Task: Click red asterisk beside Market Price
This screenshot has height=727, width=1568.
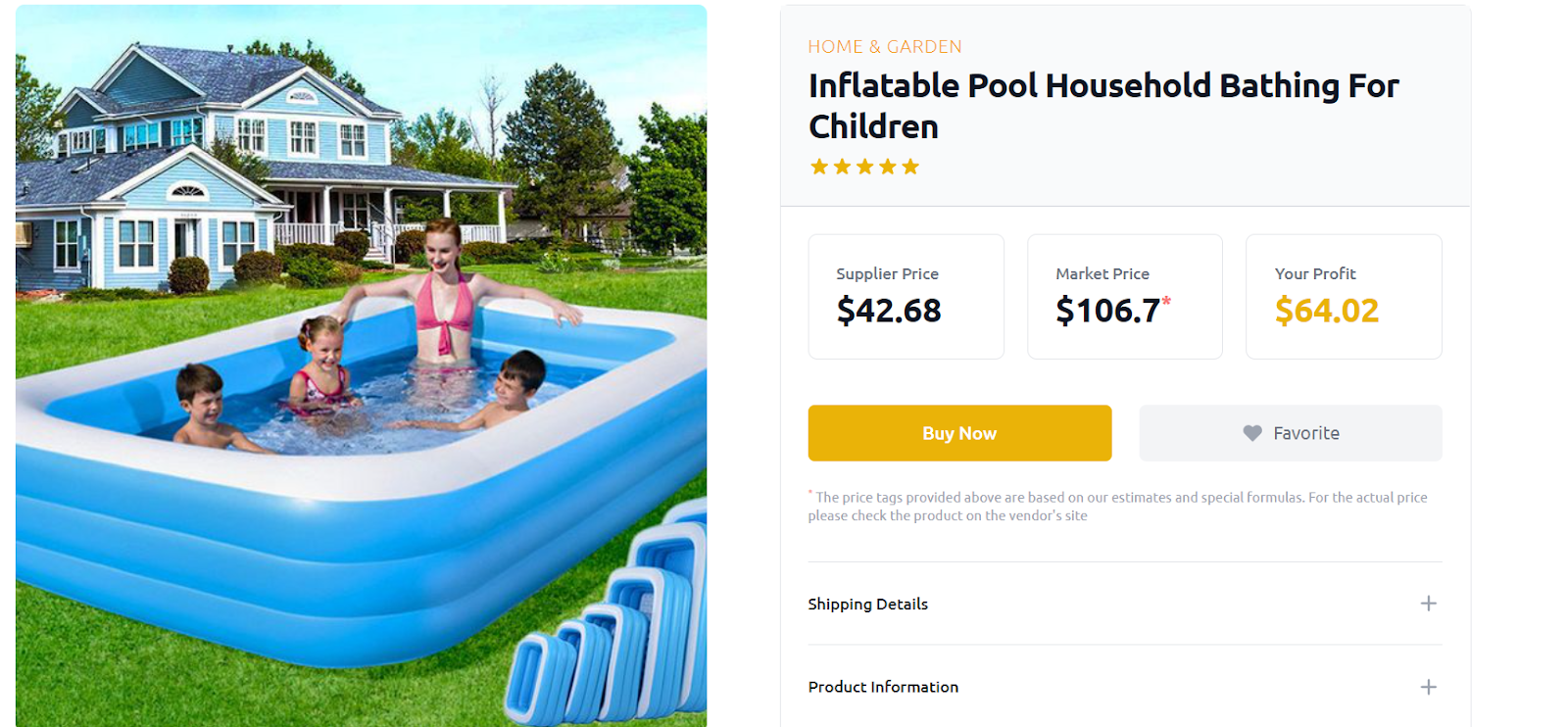Action: coord(1166,301)
